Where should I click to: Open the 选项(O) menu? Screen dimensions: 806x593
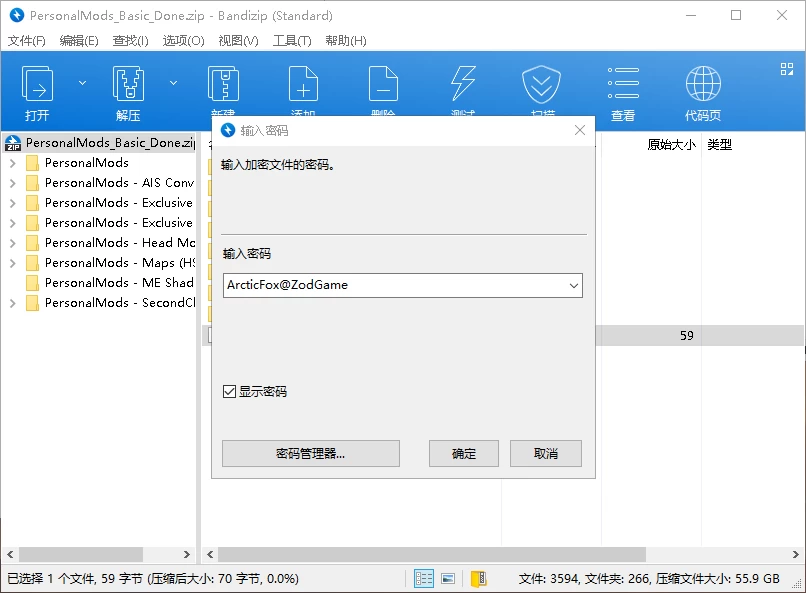tap(184, 41)
